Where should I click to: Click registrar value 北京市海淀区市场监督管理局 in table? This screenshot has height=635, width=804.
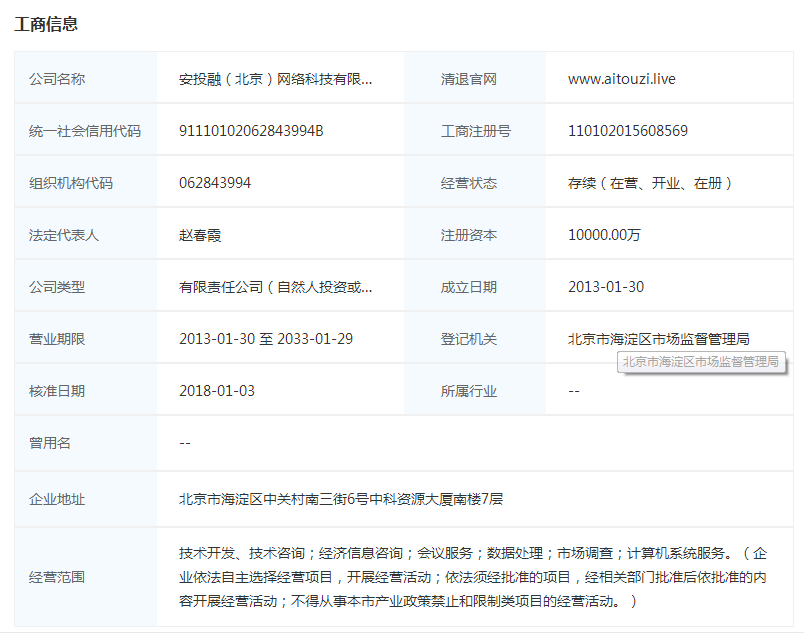pyautogui.click(x=658, y=339)
